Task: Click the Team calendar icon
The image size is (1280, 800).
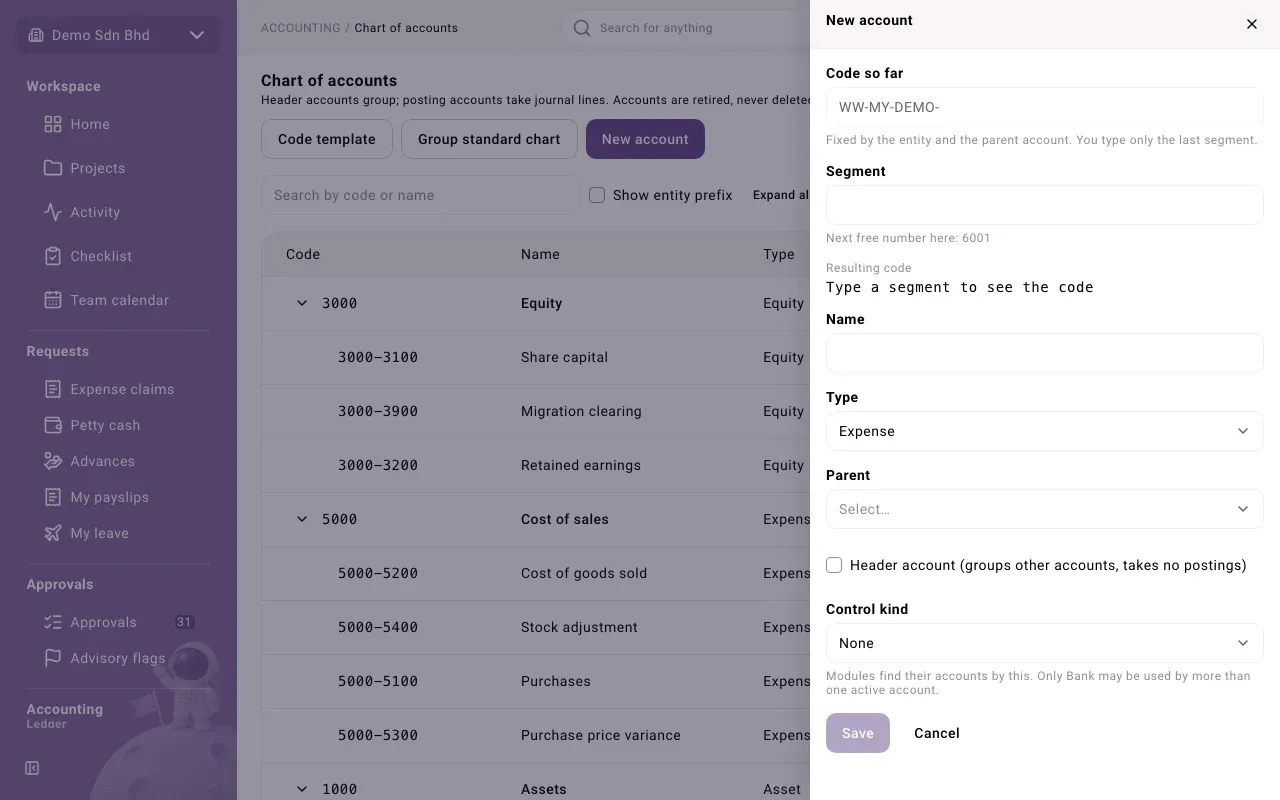Action: pyautogui.click(x=53, y=300)
